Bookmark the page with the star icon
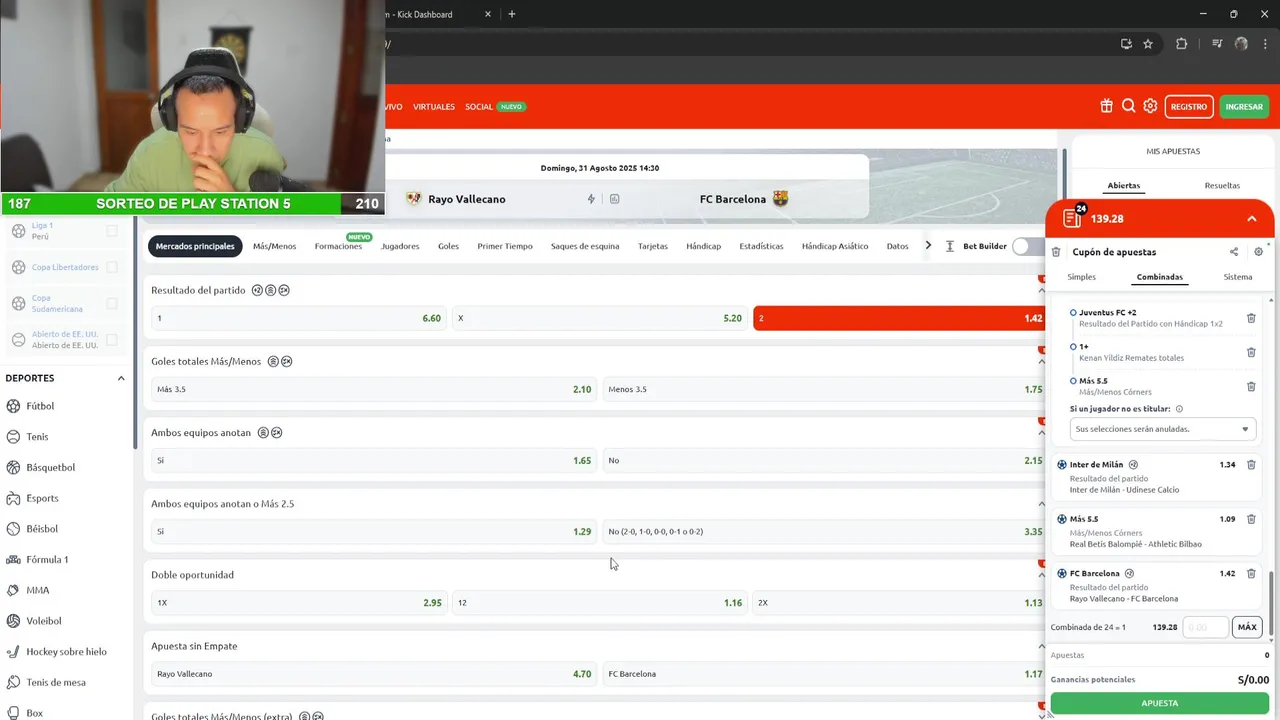This screenshot has width=1280, height=720. [x=1148, y=44]
